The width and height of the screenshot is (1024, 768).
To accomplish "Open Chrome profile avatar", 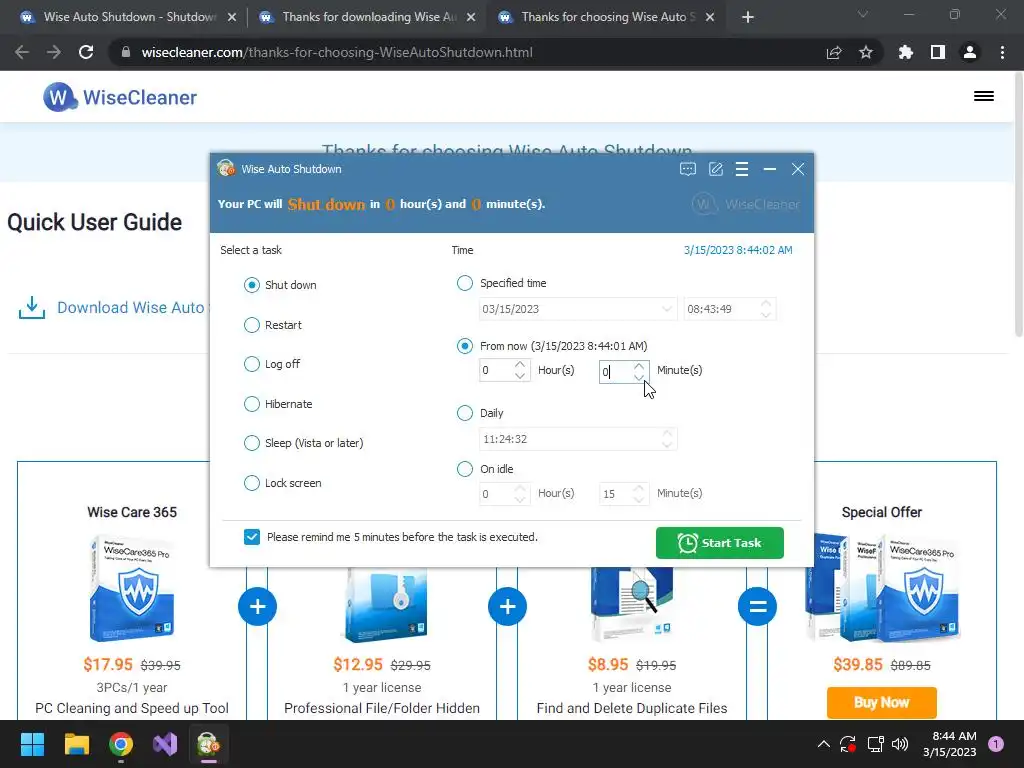I will [x=970, y=52].
